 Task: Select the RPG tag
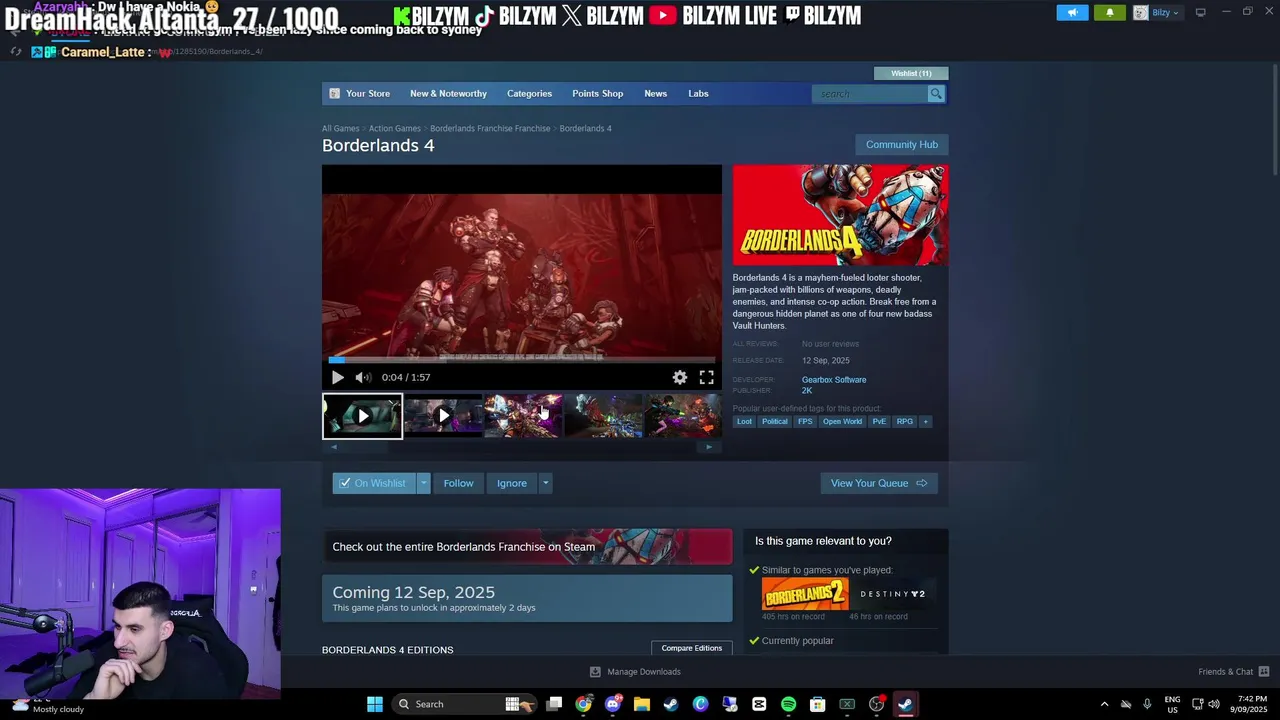coord(905,422)
